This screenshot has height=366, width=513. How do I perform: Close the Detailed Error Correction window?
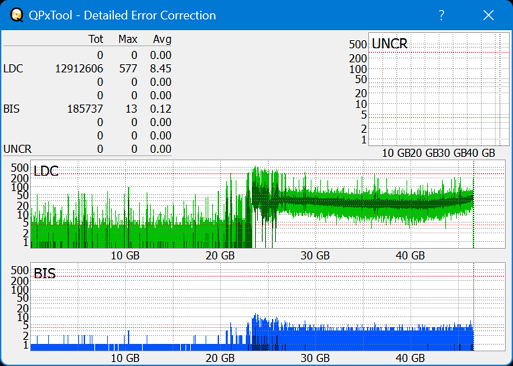[x=489, y=15]
